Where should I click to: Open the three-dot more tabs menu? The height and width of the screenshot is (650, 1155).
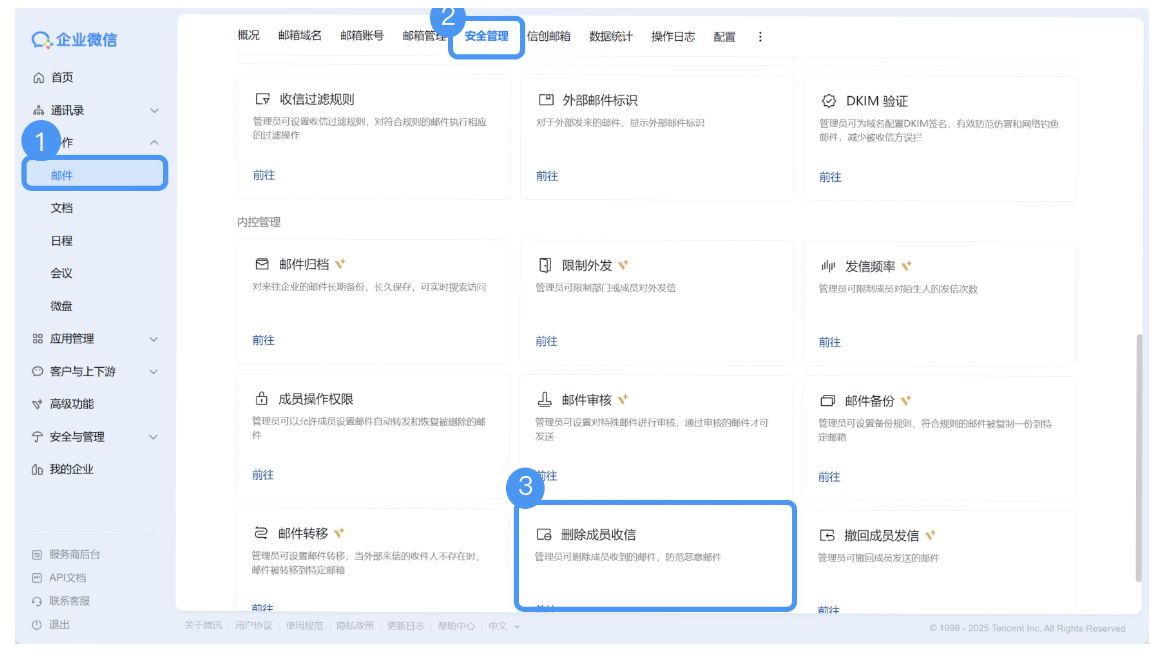(x=760, y=37)
